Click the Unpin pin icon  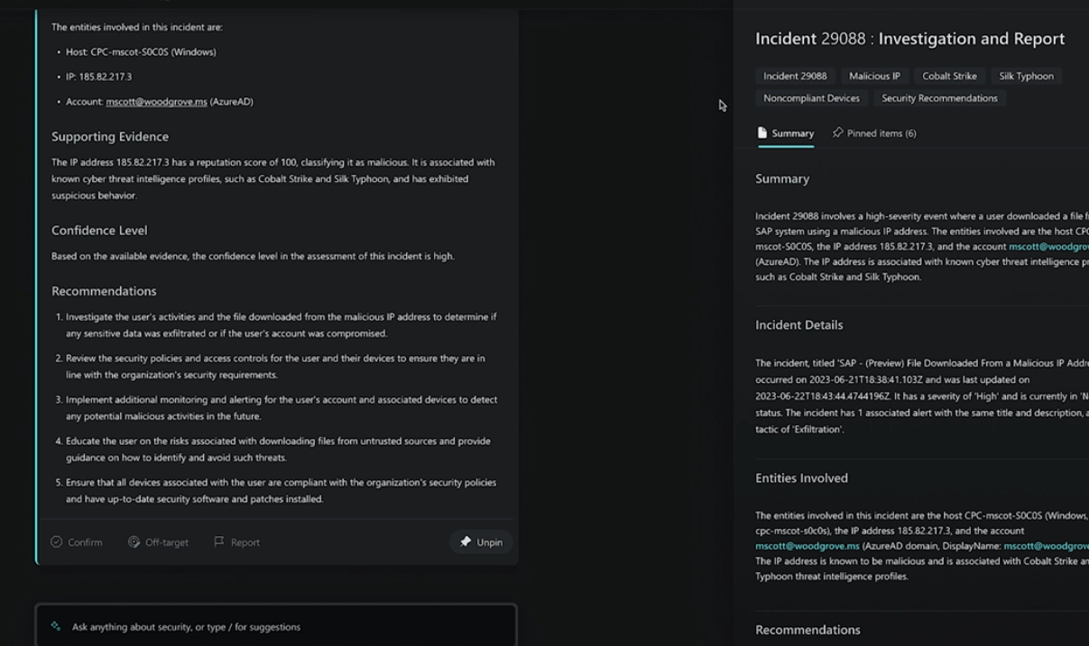465,542
